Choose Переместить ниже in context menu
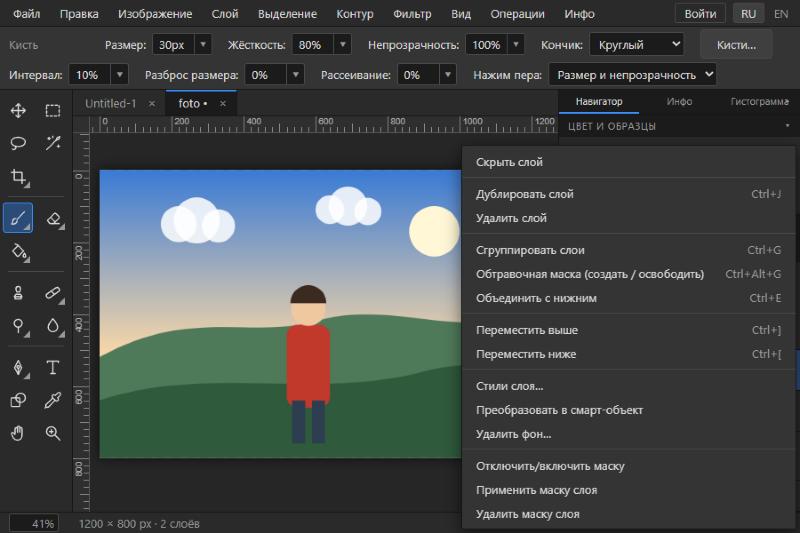800x533 pixels. pyautogui.click(x=629, y=354)
